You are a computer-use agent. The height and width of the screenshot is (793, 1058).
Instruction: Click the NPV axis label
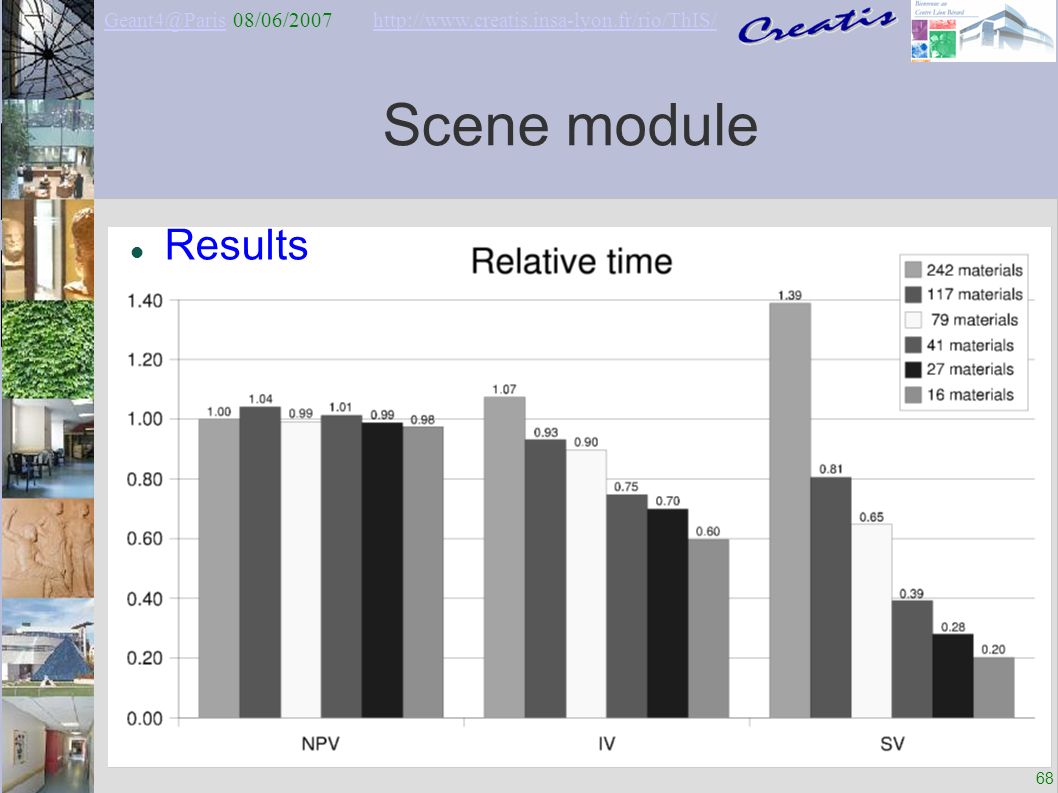321,744
